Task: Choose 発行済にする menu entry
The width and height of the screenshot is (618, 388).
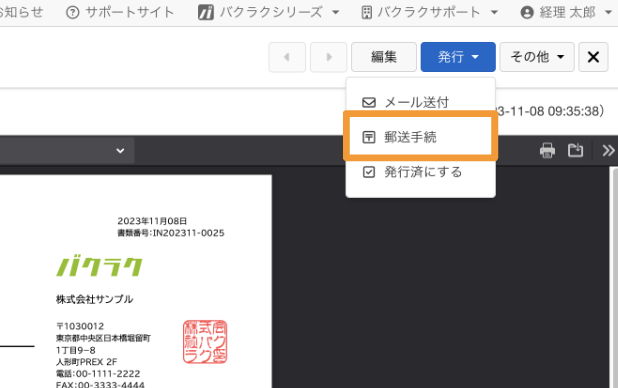Action: [x=421, y=172]
